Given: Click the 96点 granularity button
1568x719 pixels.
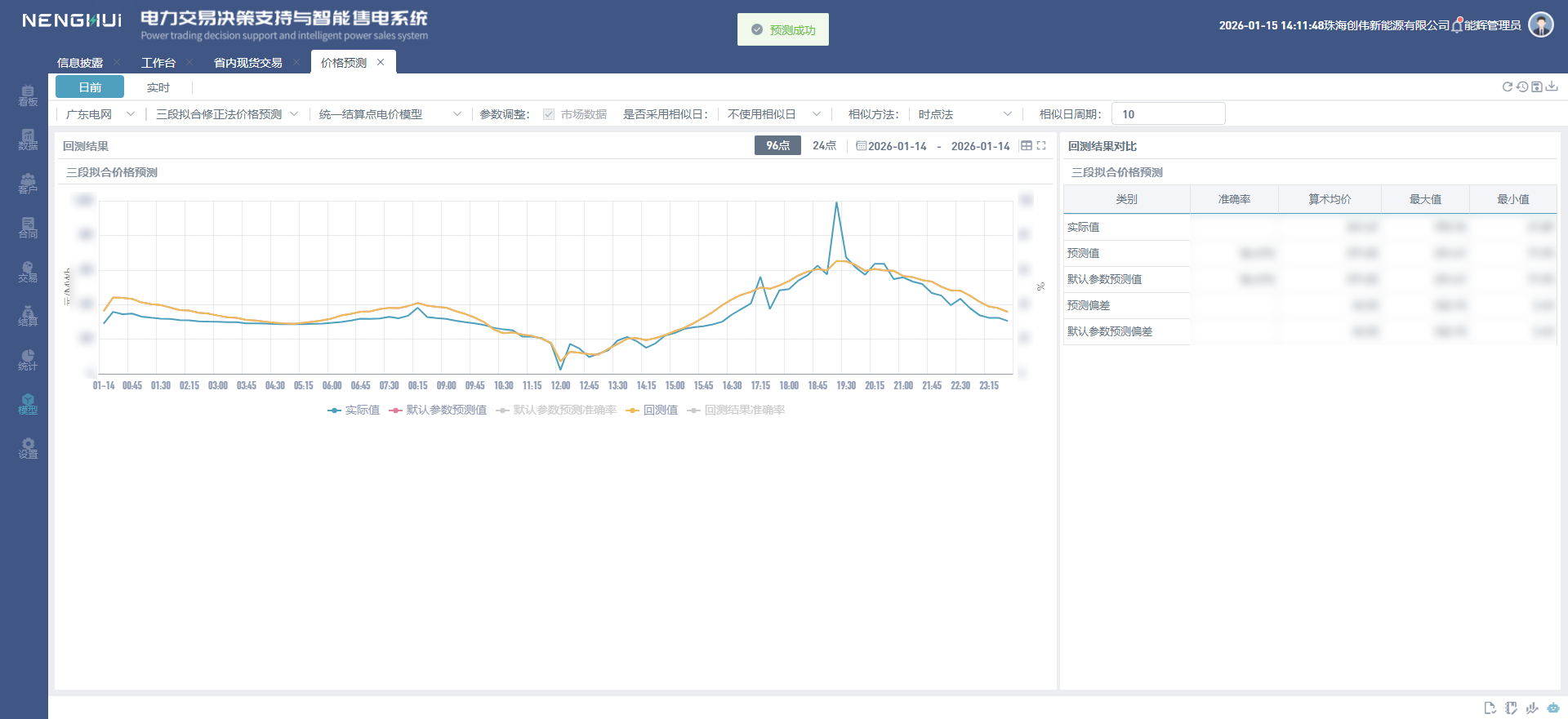Looking at the screenshot, I should click(x=777, y=146).
